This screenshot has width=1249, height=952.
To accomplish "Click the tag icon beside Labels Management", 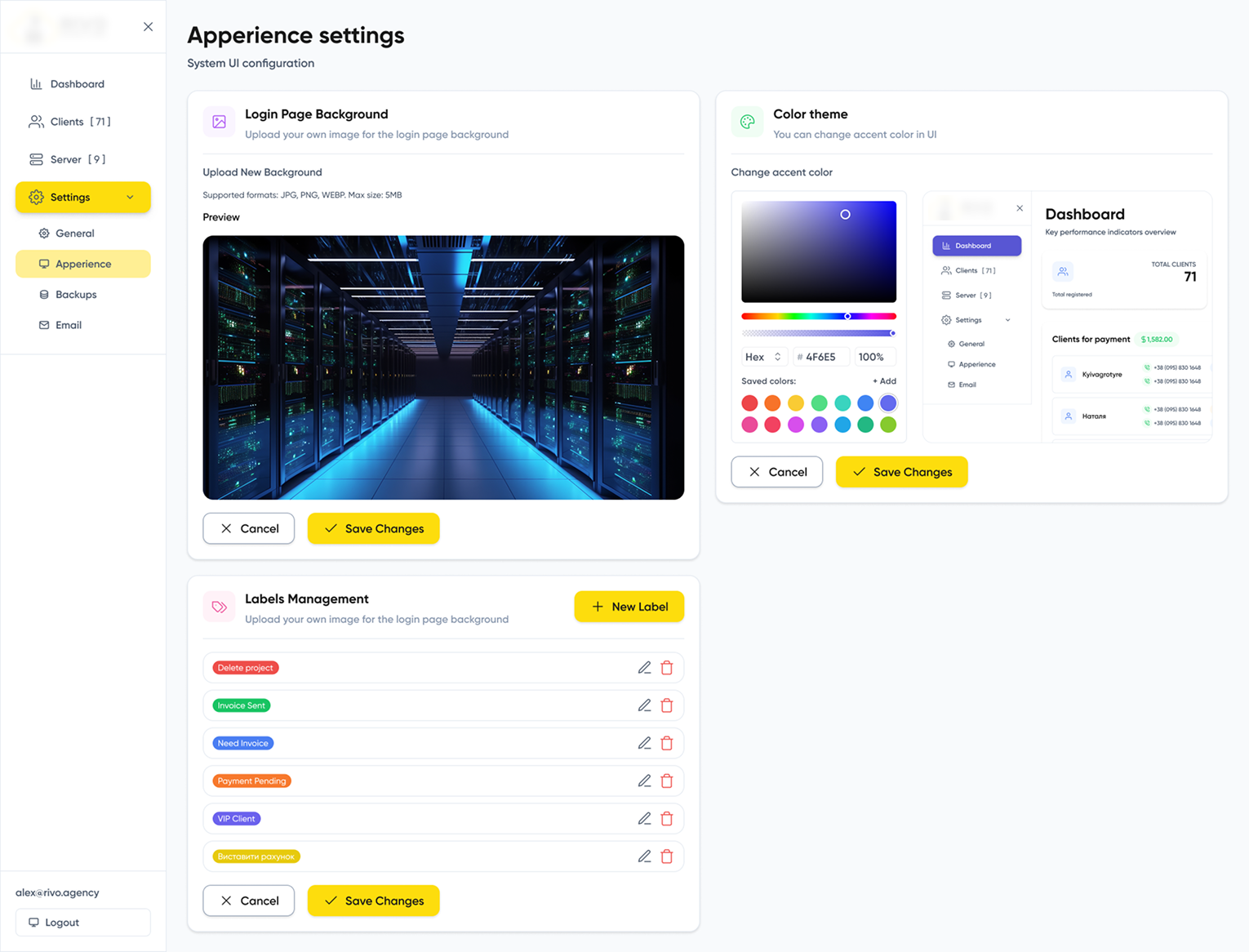I will 219,607.
